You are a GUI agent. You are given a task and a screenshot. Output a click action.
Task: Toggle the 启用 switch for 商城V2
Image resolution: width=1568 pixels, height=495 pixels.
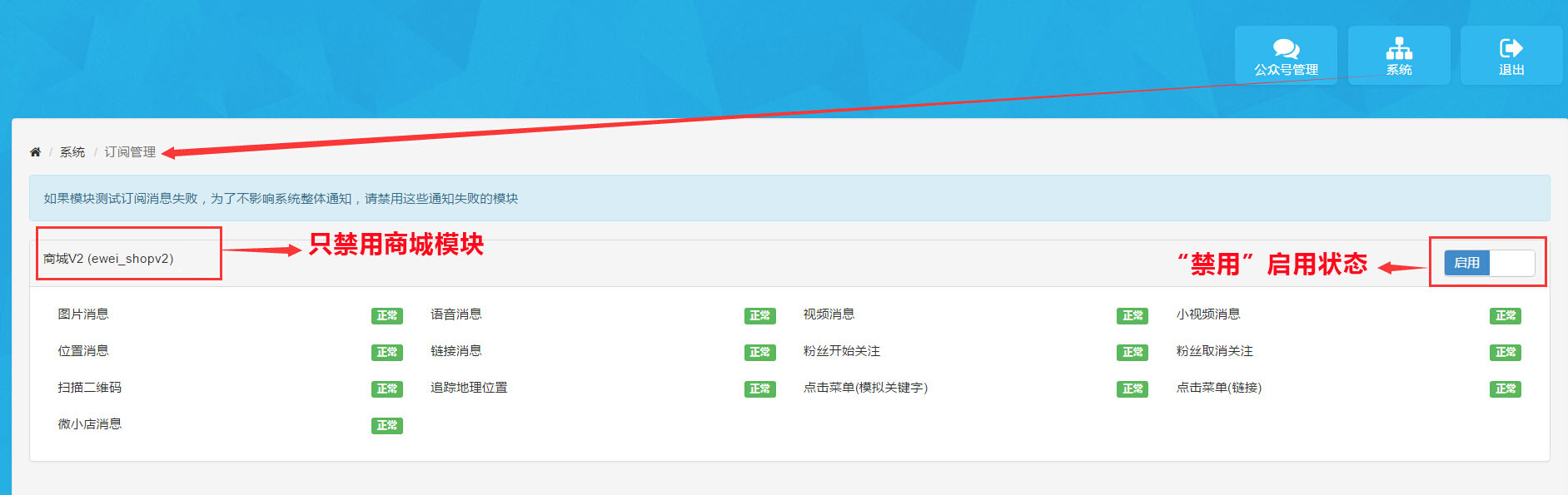(x=1489, y=263)
